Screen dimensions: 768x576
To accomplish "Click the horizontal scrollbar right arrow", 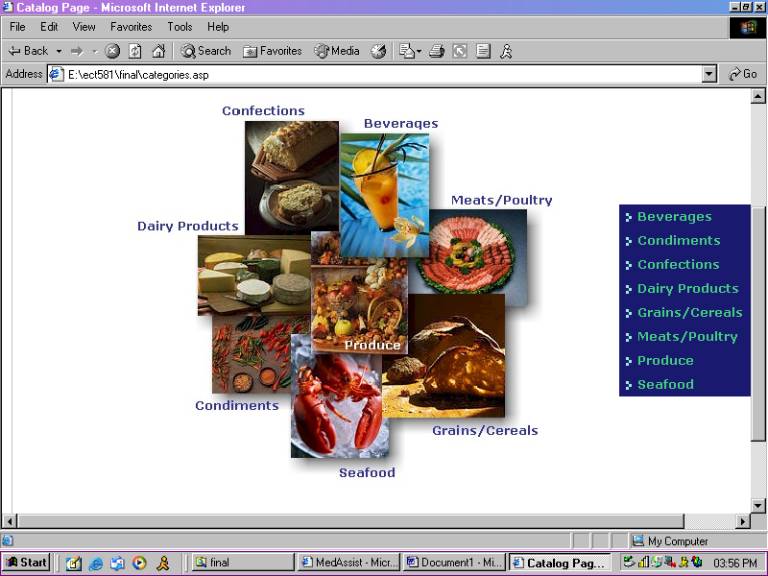I will pos(743,521).
